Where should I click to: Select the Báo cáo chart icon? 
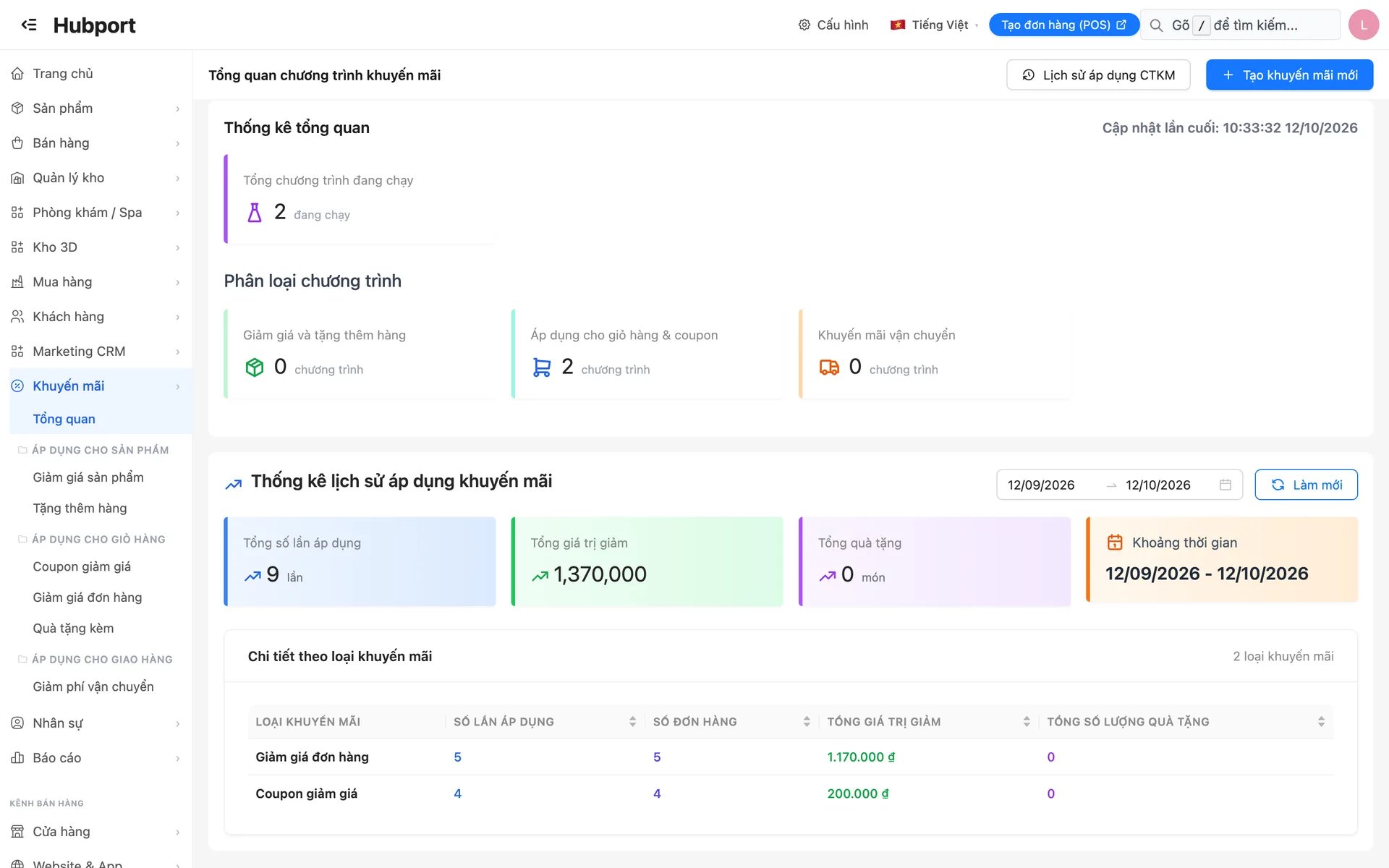[x=17, y=758]
